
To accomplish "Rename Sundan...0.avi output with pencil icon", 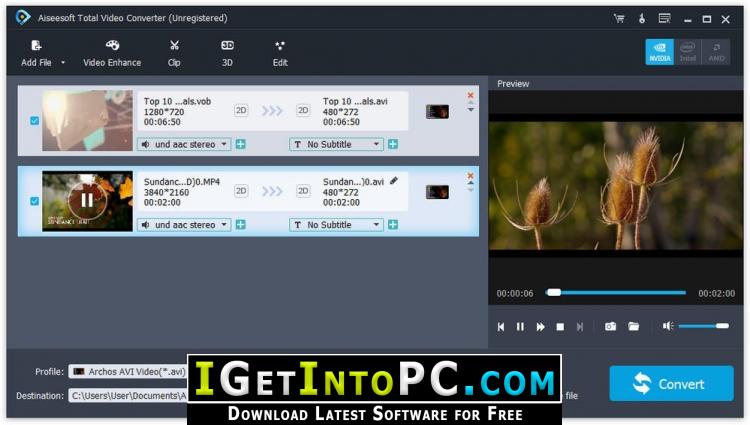I will click(x=394, y=181).
